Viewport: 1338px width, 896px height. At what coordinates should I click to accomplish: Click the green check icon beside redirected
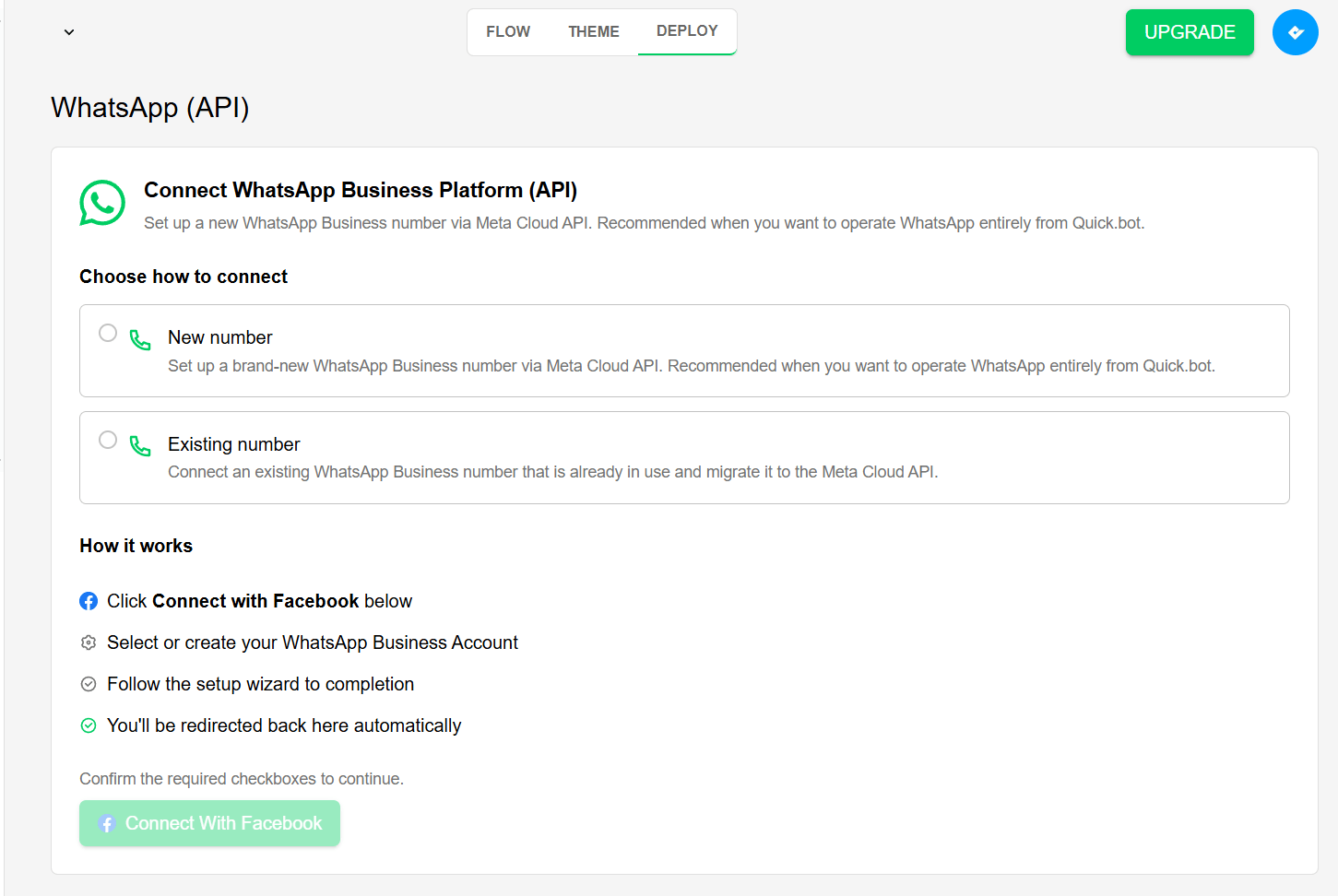point(89,725)
